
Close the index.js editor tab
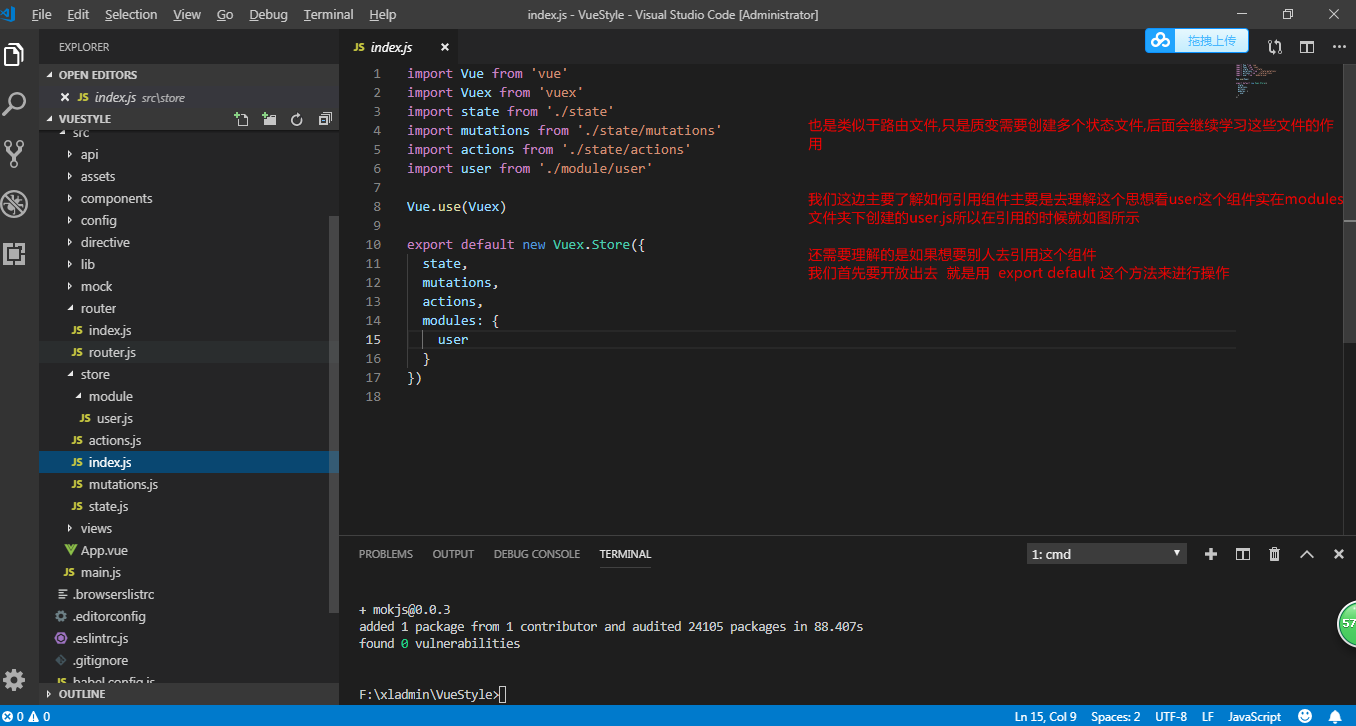tap(445, 47)
